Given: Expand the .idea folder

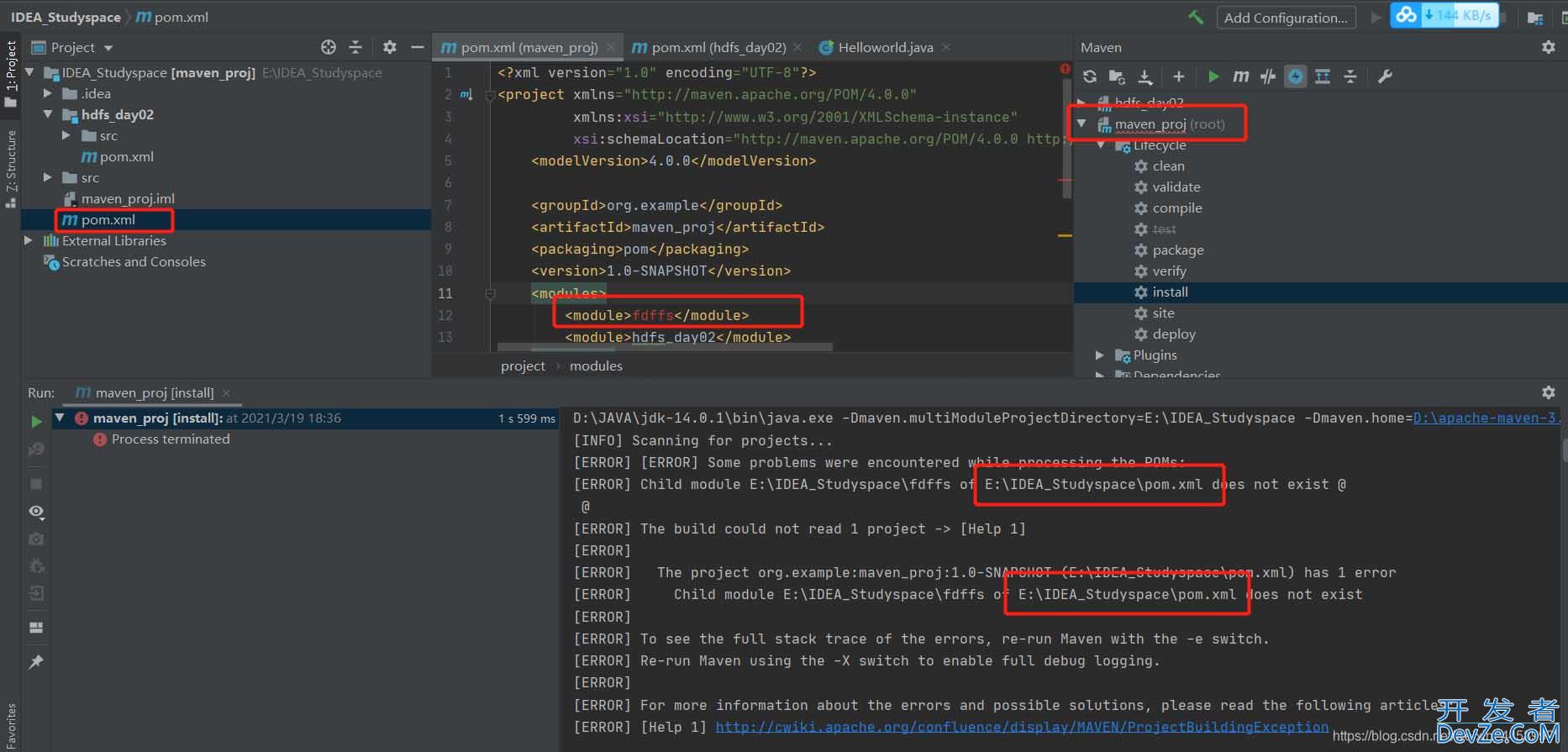Looking at the screenshot, I should (48, 93).
